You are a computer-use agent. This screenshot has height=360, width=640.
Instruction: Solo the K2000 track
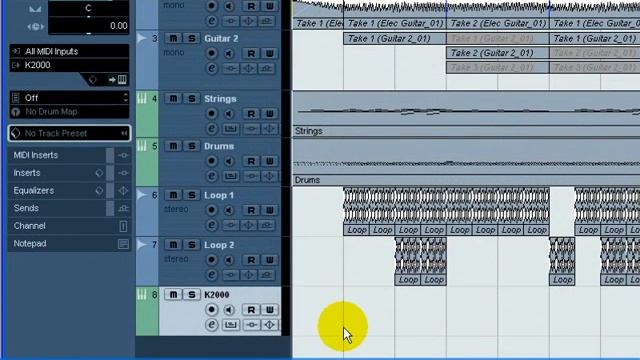click(191, 295)
